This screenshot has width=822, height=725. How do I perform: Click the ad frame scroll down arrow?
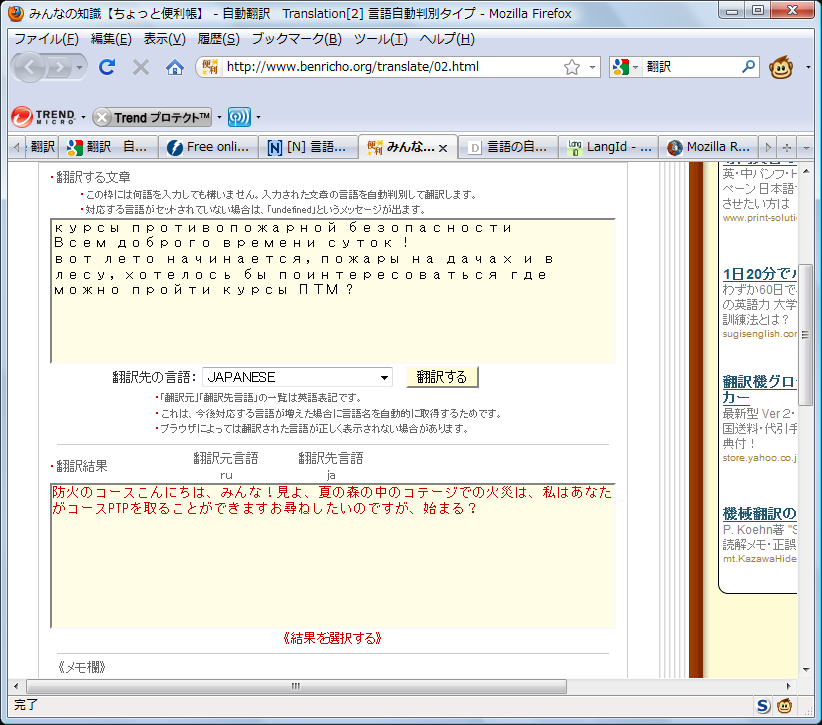pos(806,669)
